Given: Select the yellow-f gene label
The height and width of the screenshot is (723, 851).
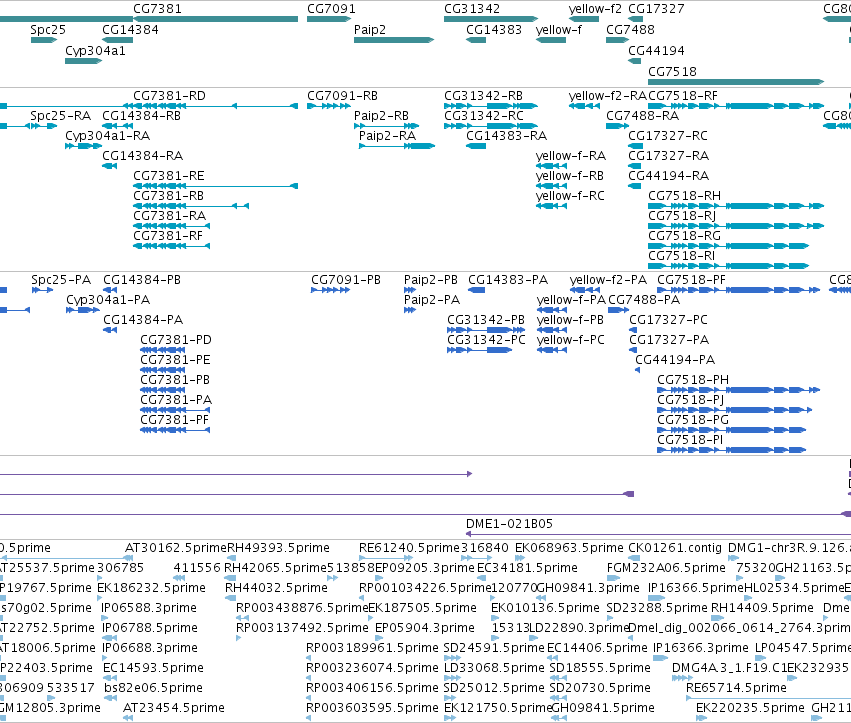Looking at the screenshot, I should tap(558, 29).
